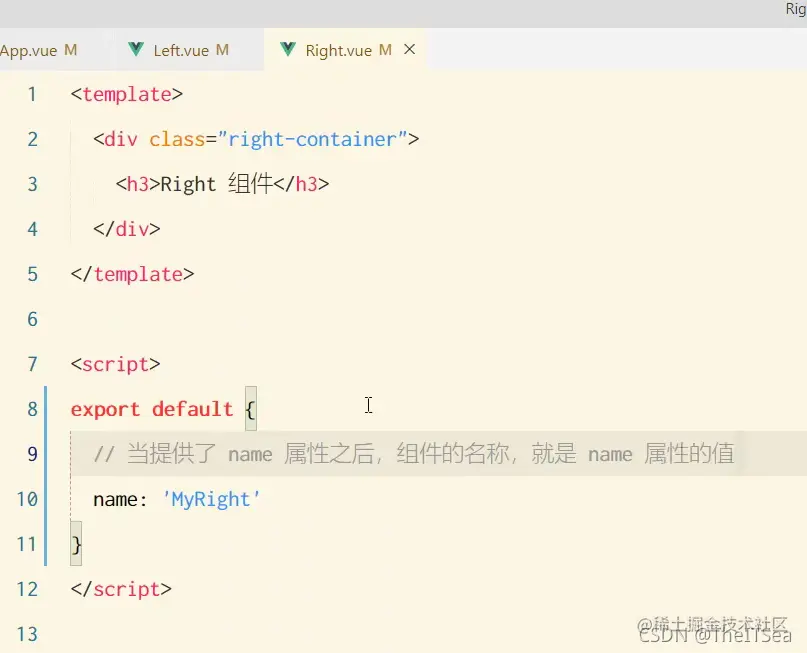This screenshot has width=807, height=653.
Task: Place cursor in opening <template> tag
Action: [x=127, y=94]
